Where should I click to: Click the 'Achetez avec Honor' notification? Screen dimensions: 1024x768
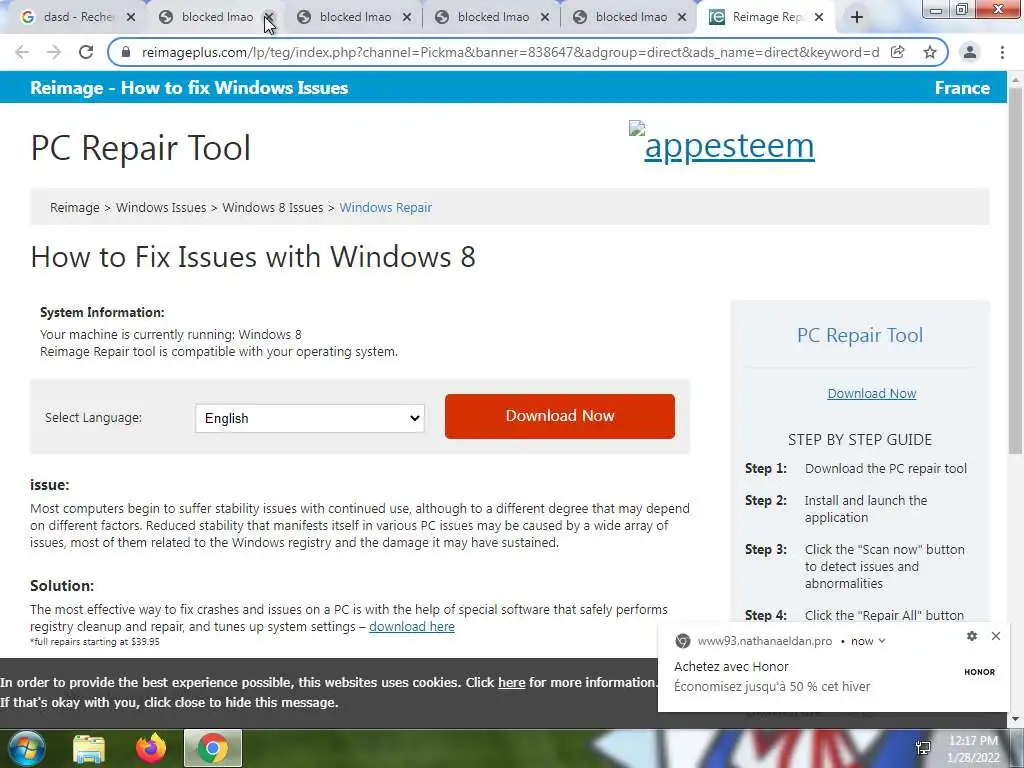pyautogui.click(x=731, y=666)
